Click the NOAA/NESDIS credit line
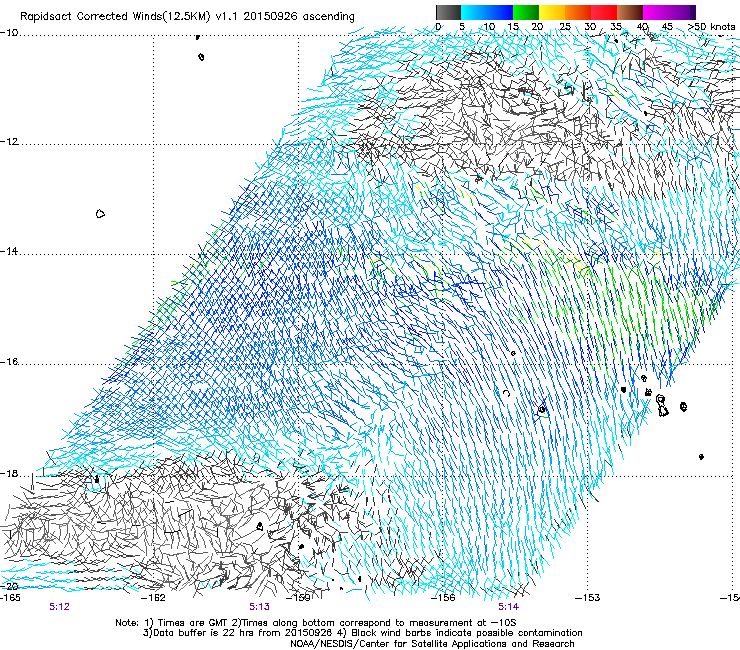Image resolution: width=740 pixels, height=650 pixels. click(x=432, y=644)
